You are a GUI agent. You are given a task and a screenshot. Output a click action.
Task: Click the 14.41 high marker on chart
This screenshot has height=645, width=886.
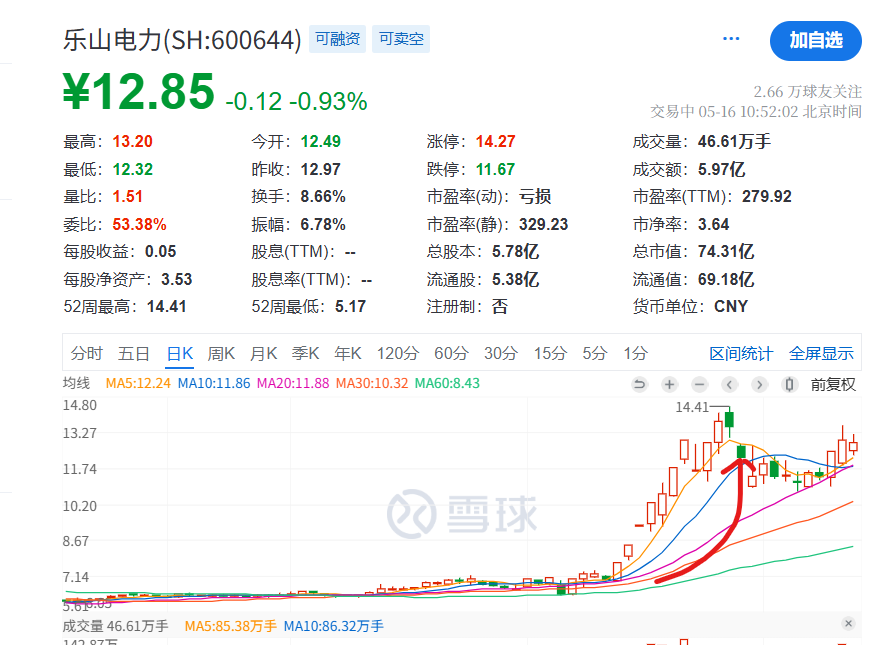click(692, 407)
